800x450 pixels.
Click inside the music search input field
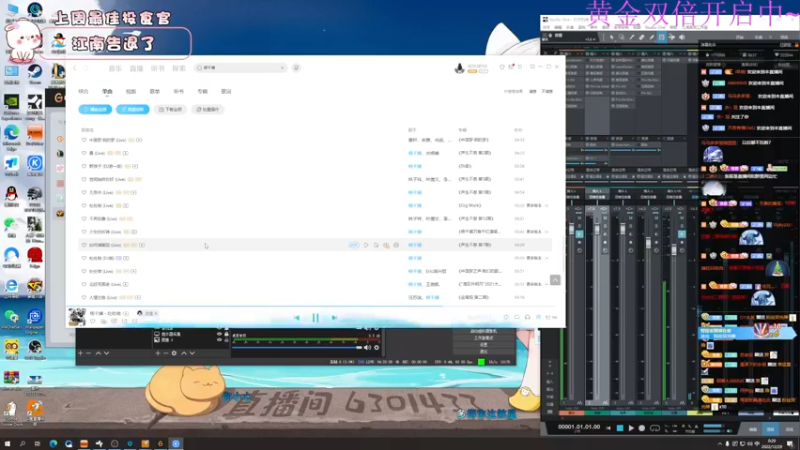(242, 68)
